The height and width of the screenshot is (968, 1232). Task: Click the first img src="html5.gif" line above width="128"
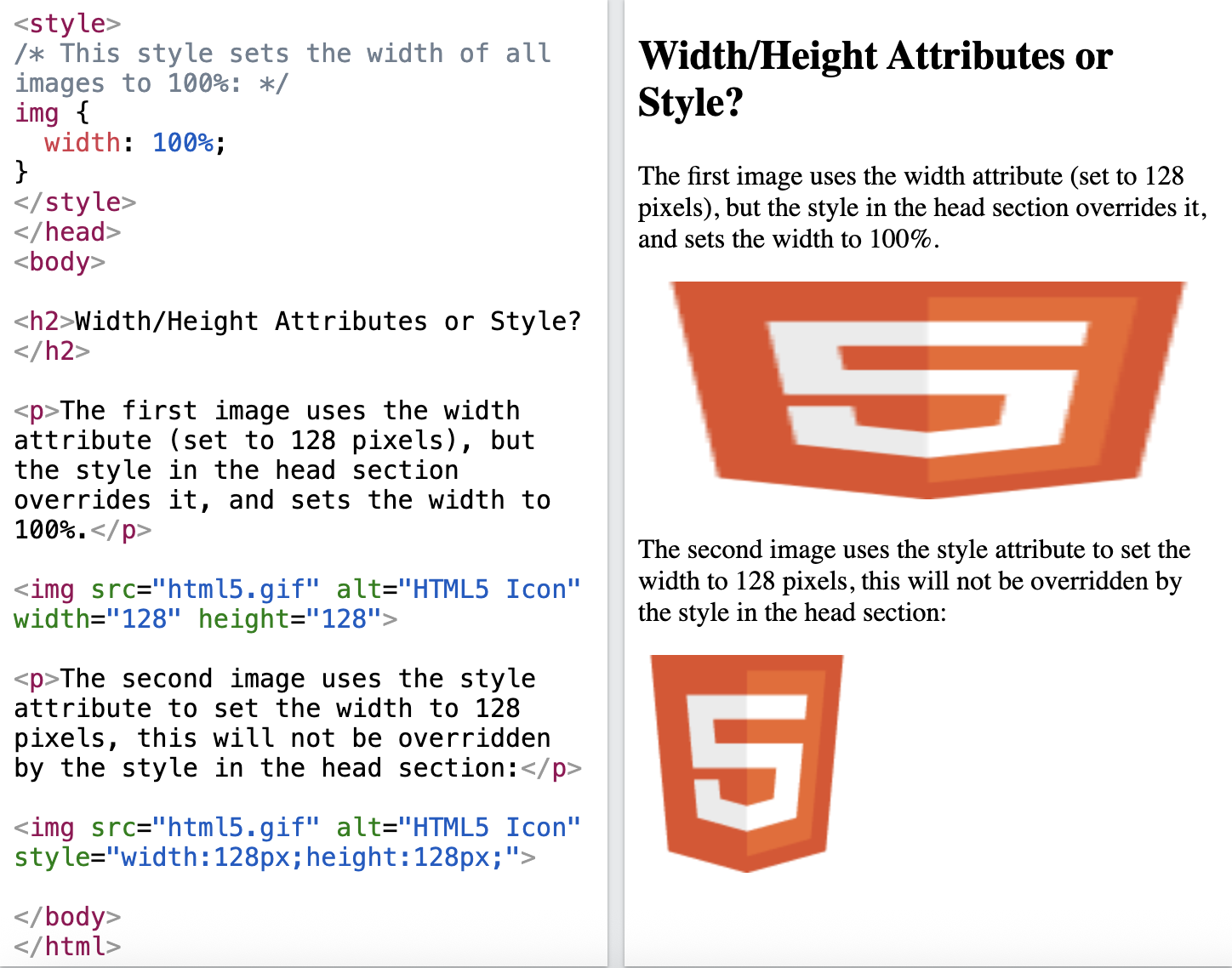point(298,589)
